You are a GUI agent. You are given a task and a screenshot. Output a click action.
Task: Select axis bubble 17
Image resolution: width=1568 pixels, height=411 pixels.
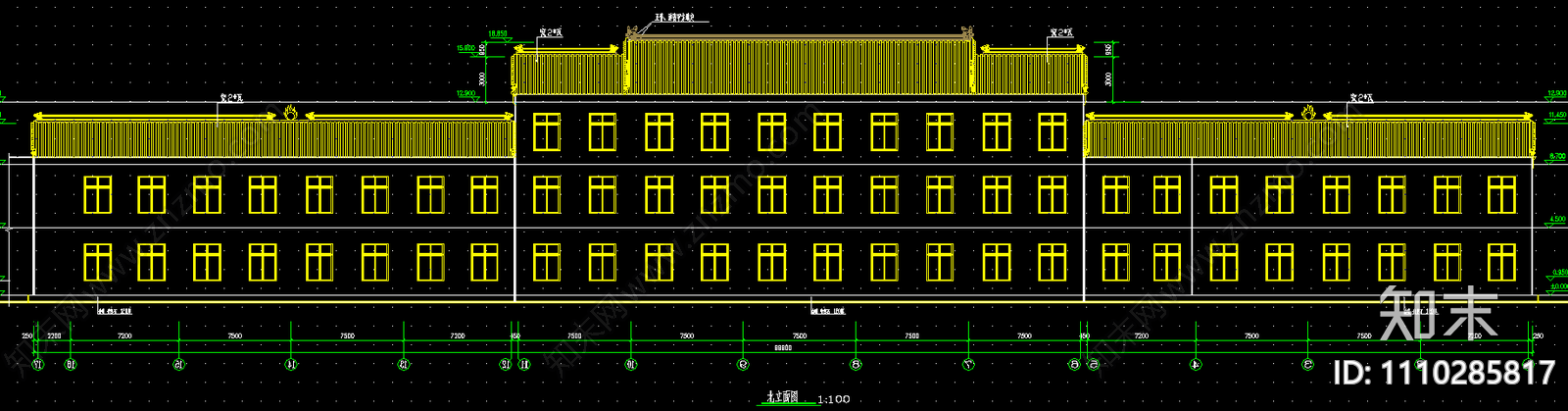point(38,365)
